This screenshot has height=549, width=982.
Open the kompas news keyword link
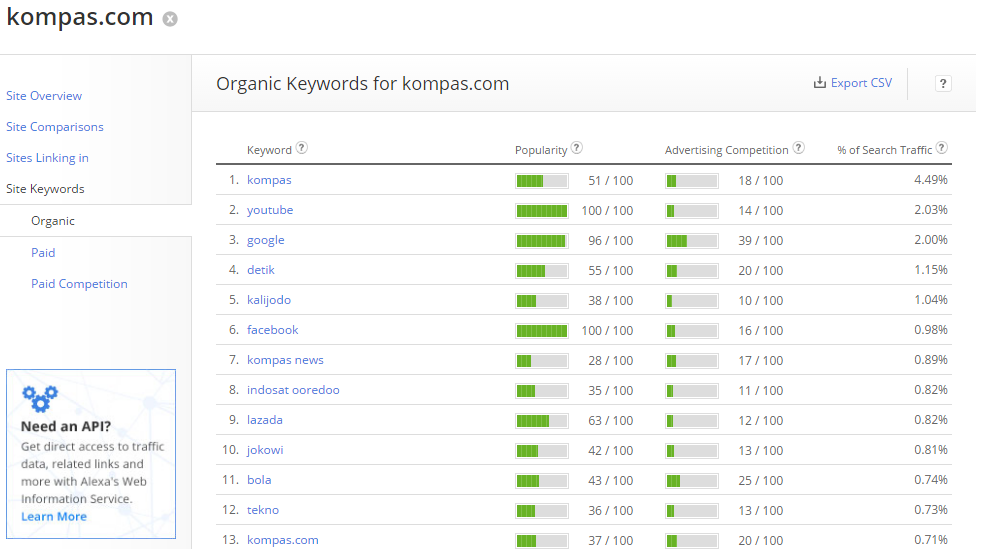(285, 360)
